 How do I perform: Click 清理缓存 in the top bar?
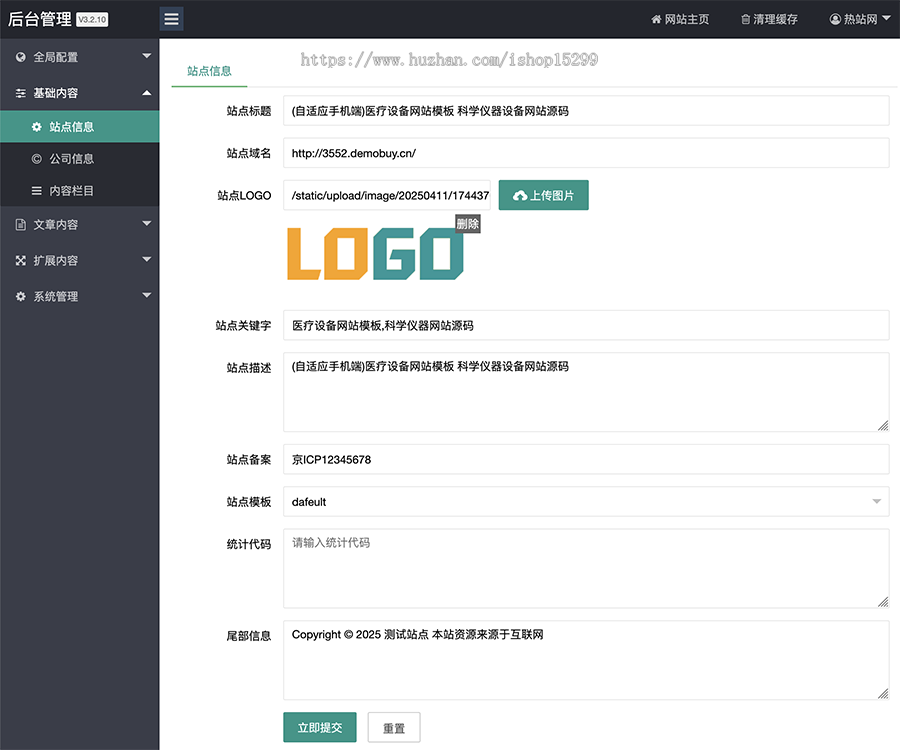pos(769,20)
